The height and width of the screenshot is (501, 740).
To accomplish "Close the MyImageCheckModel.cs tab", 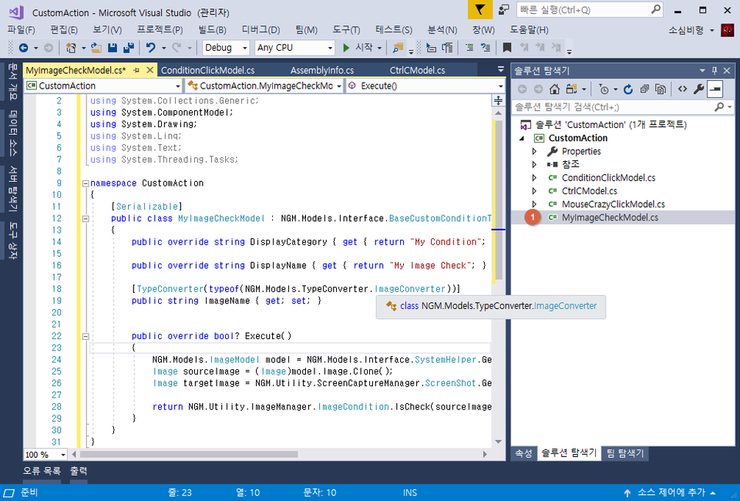I will [150, 70].
